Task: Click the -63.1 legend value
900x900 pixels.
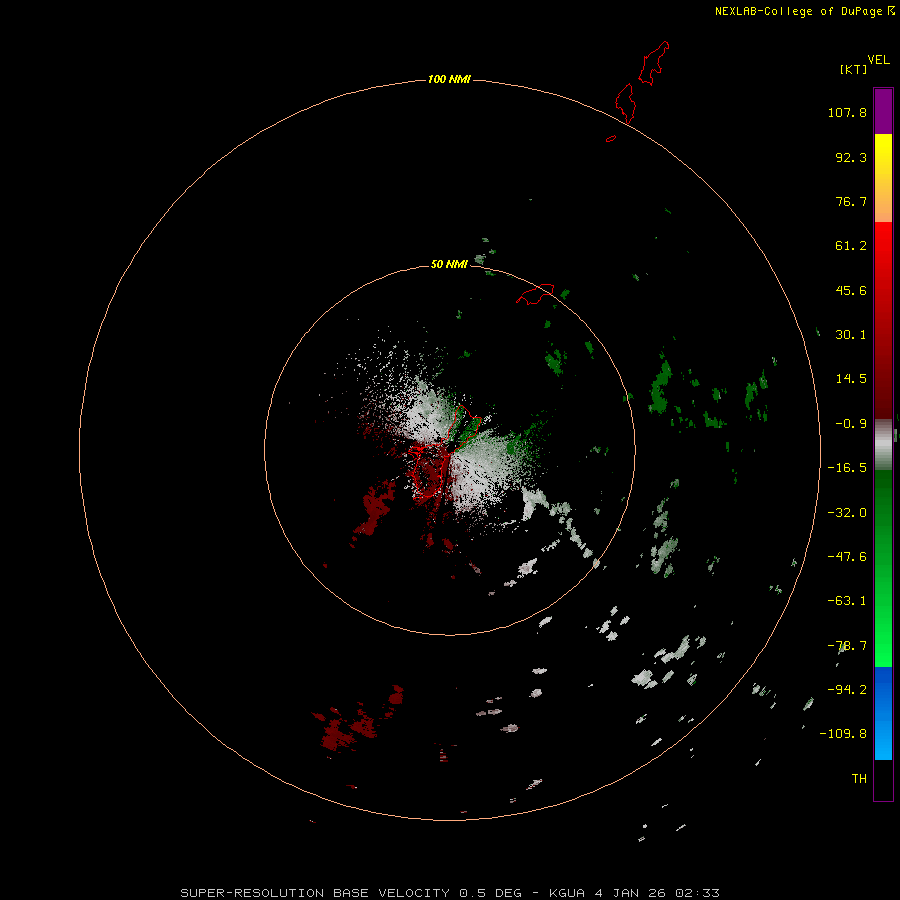Action: point(847,601)
